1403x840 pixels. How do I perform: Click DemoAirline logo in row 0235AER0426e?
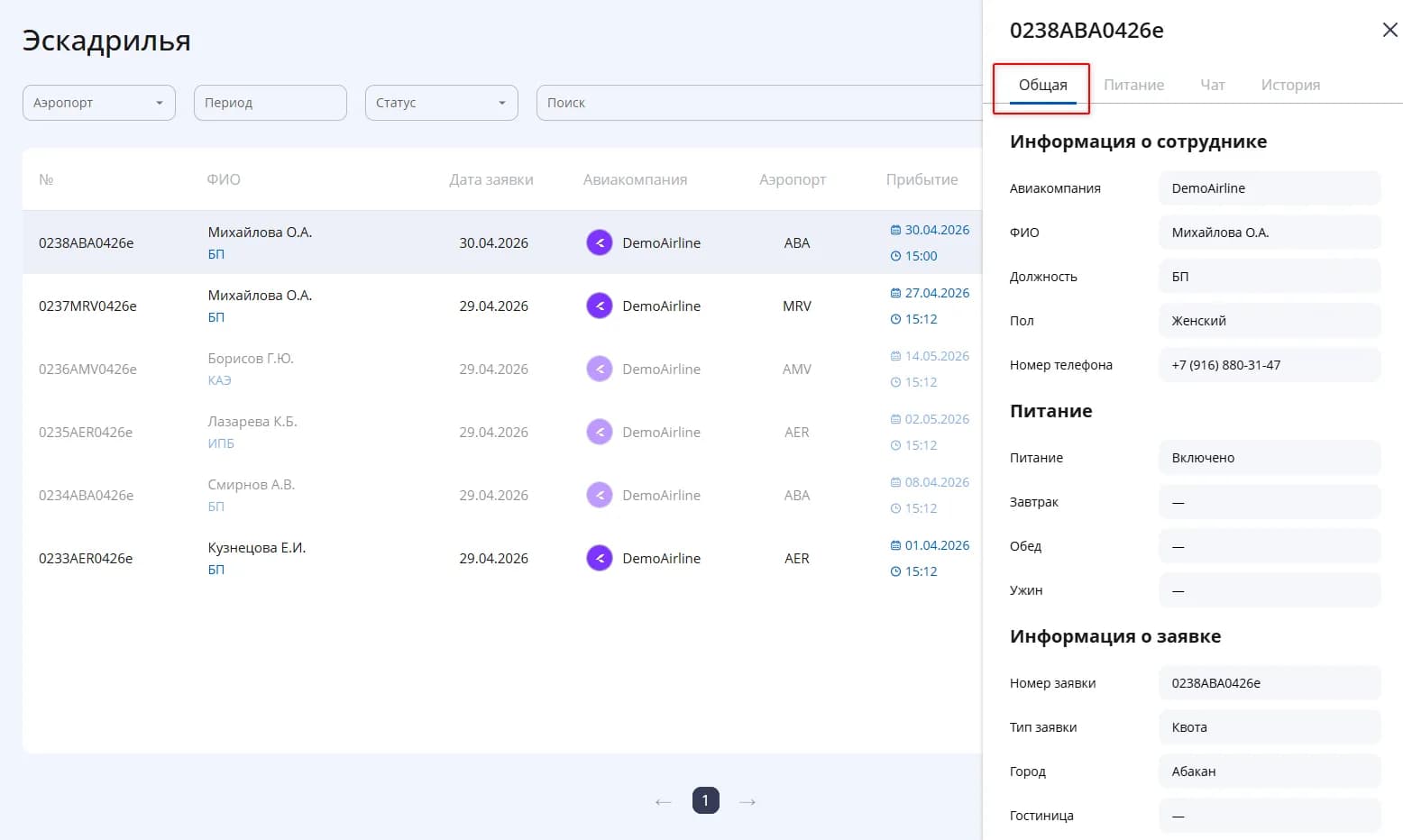pos(600,432)
